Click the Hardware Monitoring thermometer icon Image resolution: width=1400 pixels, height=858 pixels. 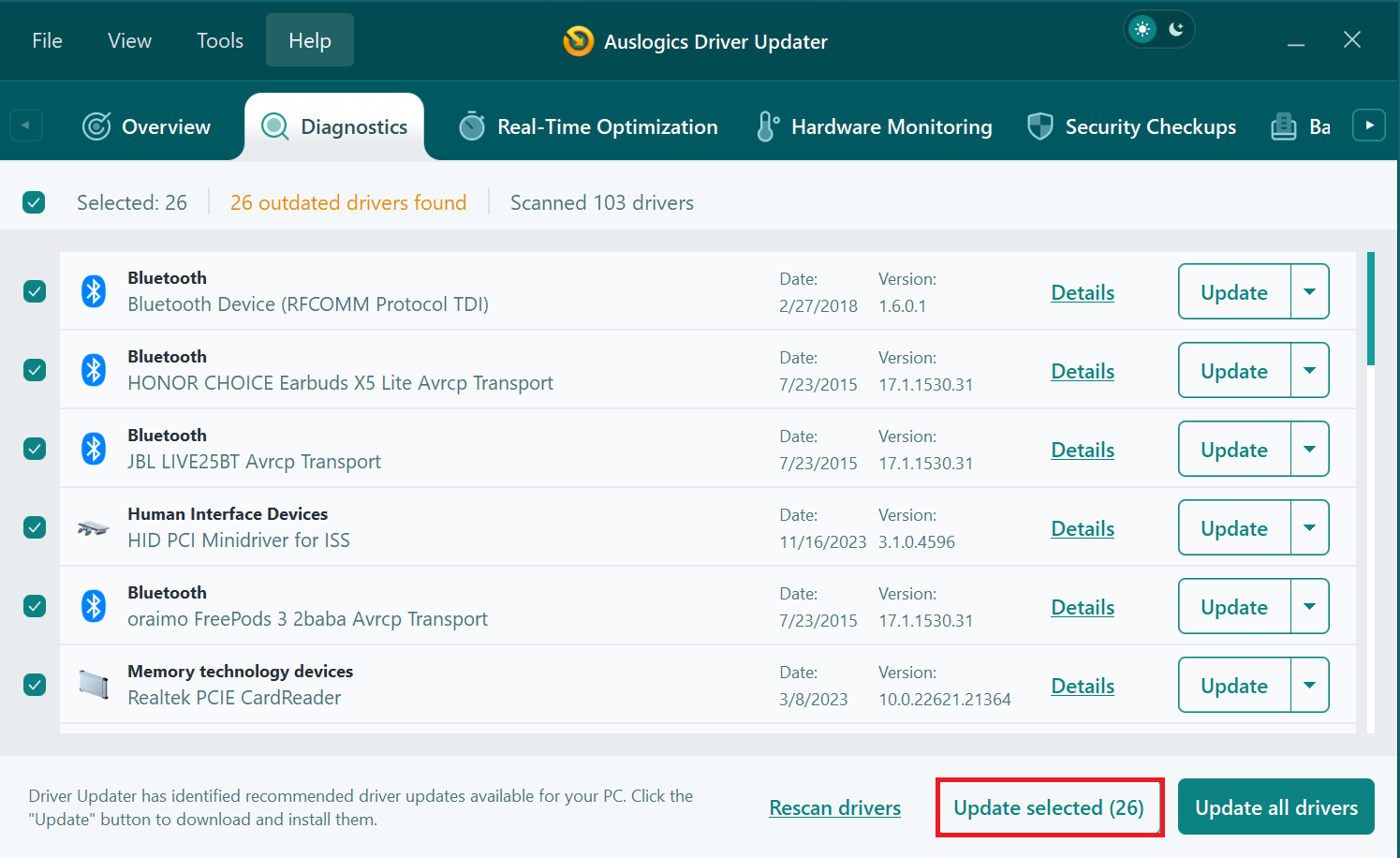[x=767, y=126]
